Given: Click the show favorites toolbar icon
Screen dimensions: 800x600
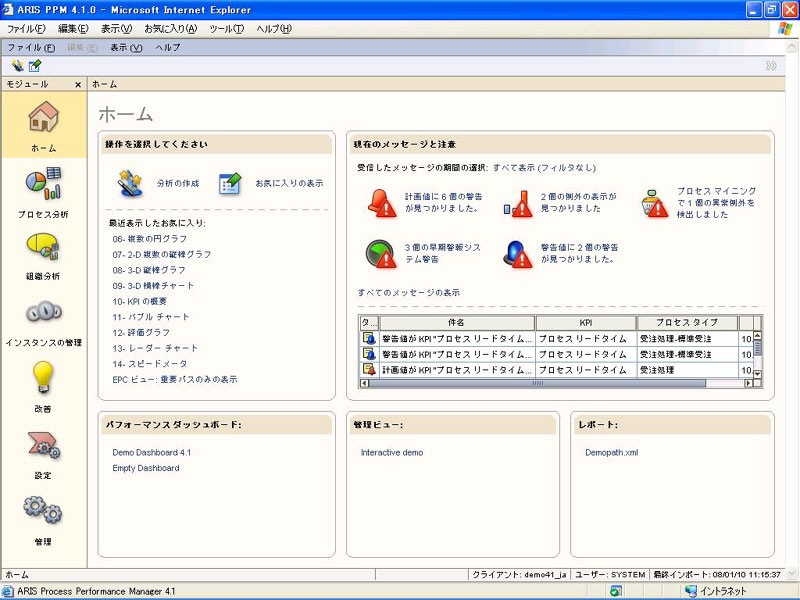Looking at the screenshot, I should tap(35, 65).
